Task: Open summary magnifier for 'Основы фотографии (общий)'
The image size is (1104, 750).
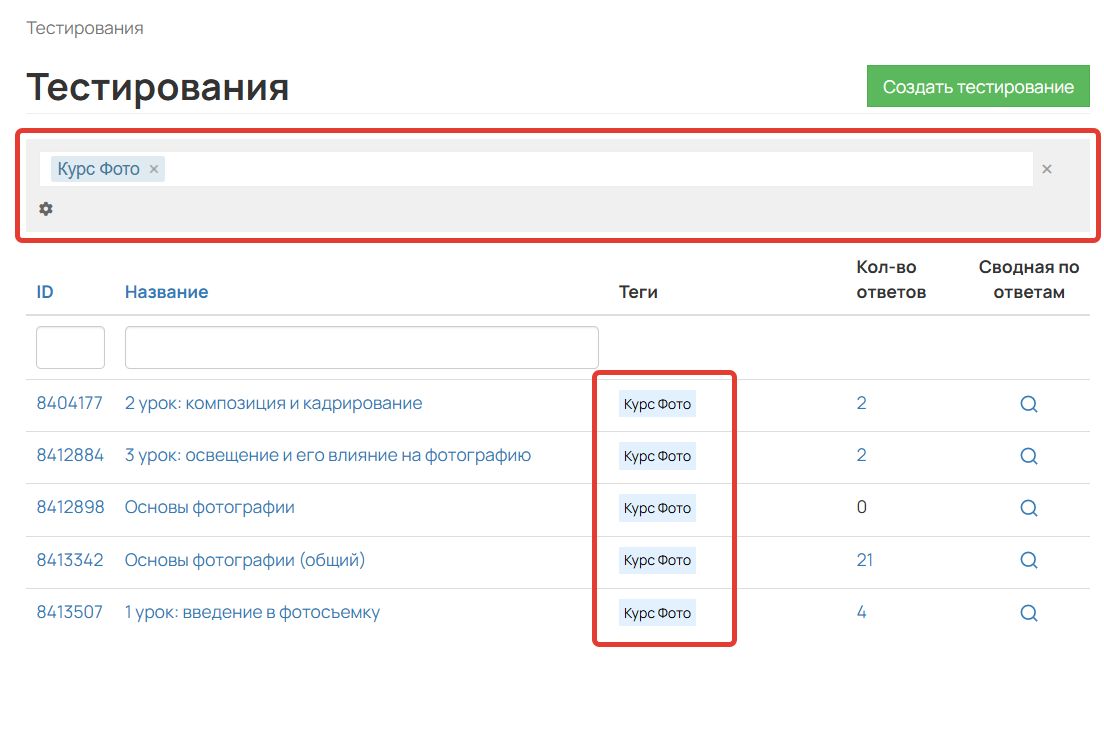Action: [x=1029, y=560]
